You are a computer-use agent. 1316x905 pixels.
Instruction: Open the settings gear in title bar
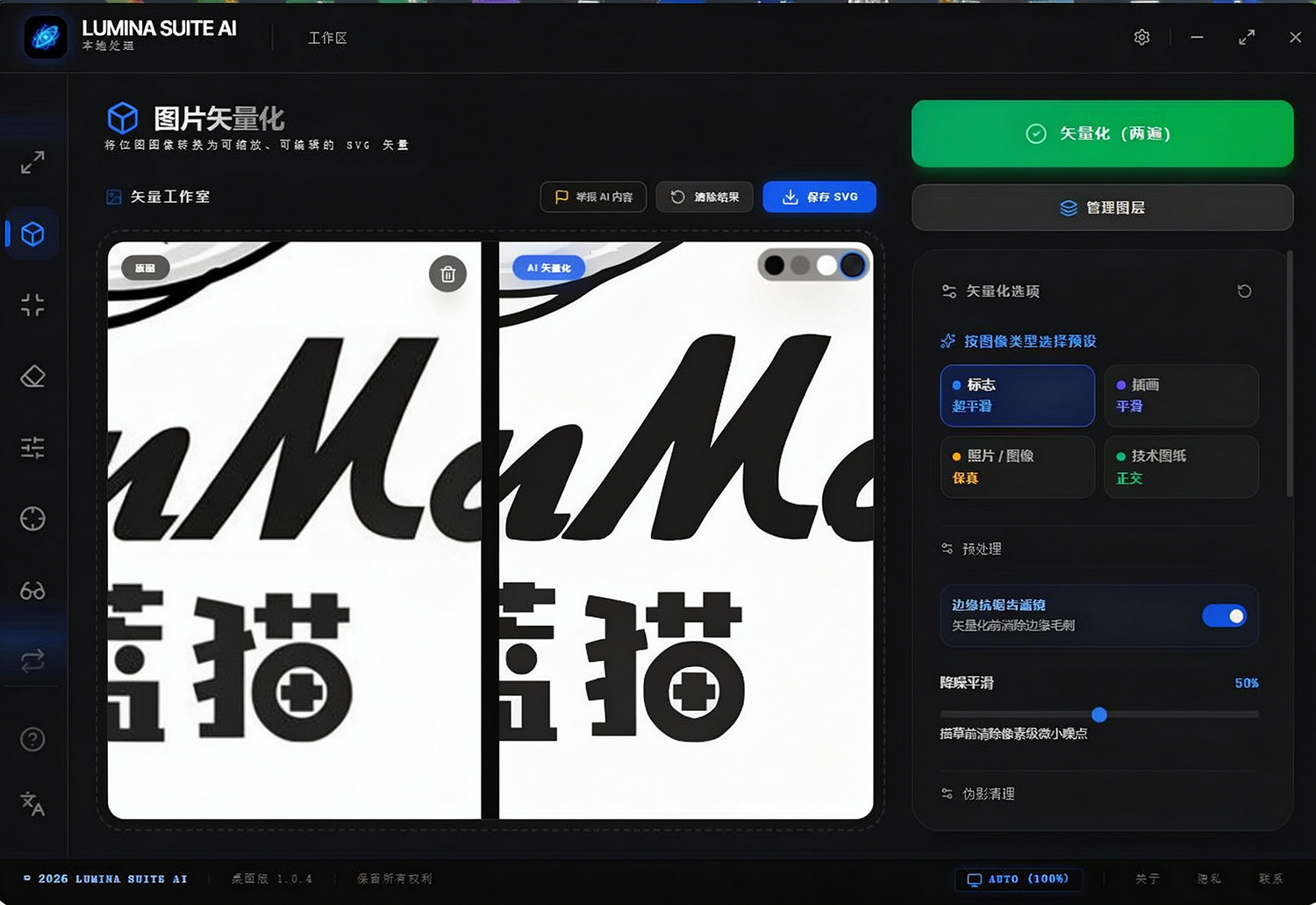pyautogui.click(x=1141, y=37)
